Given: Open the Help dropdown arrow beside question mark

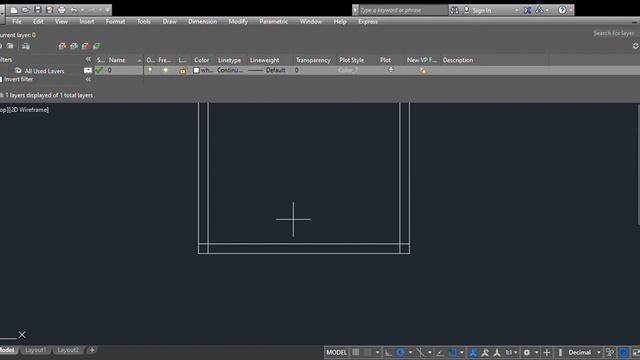Looking at the screenshot, I should (x=571, y=10).
